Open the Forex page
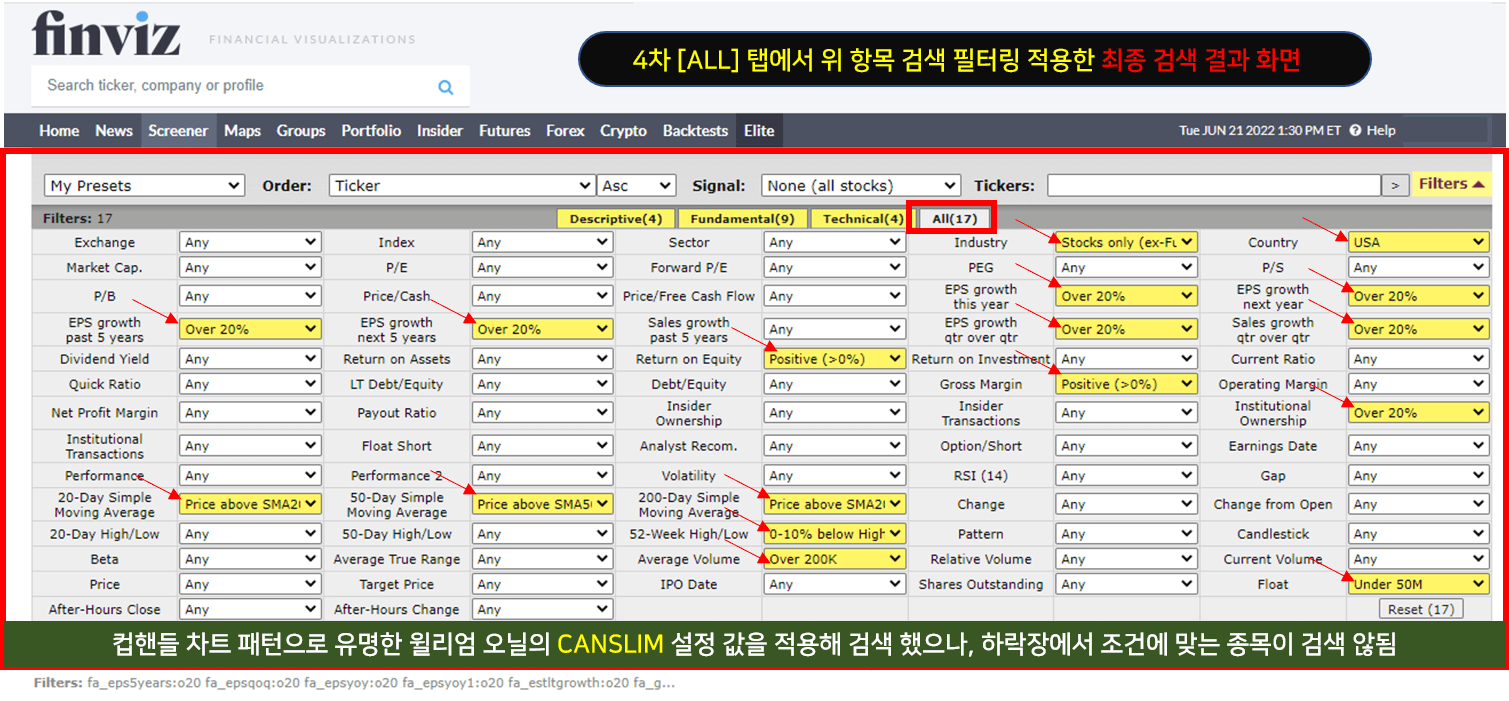This screenshot has width=1509, height=701. tap(565, 131)
